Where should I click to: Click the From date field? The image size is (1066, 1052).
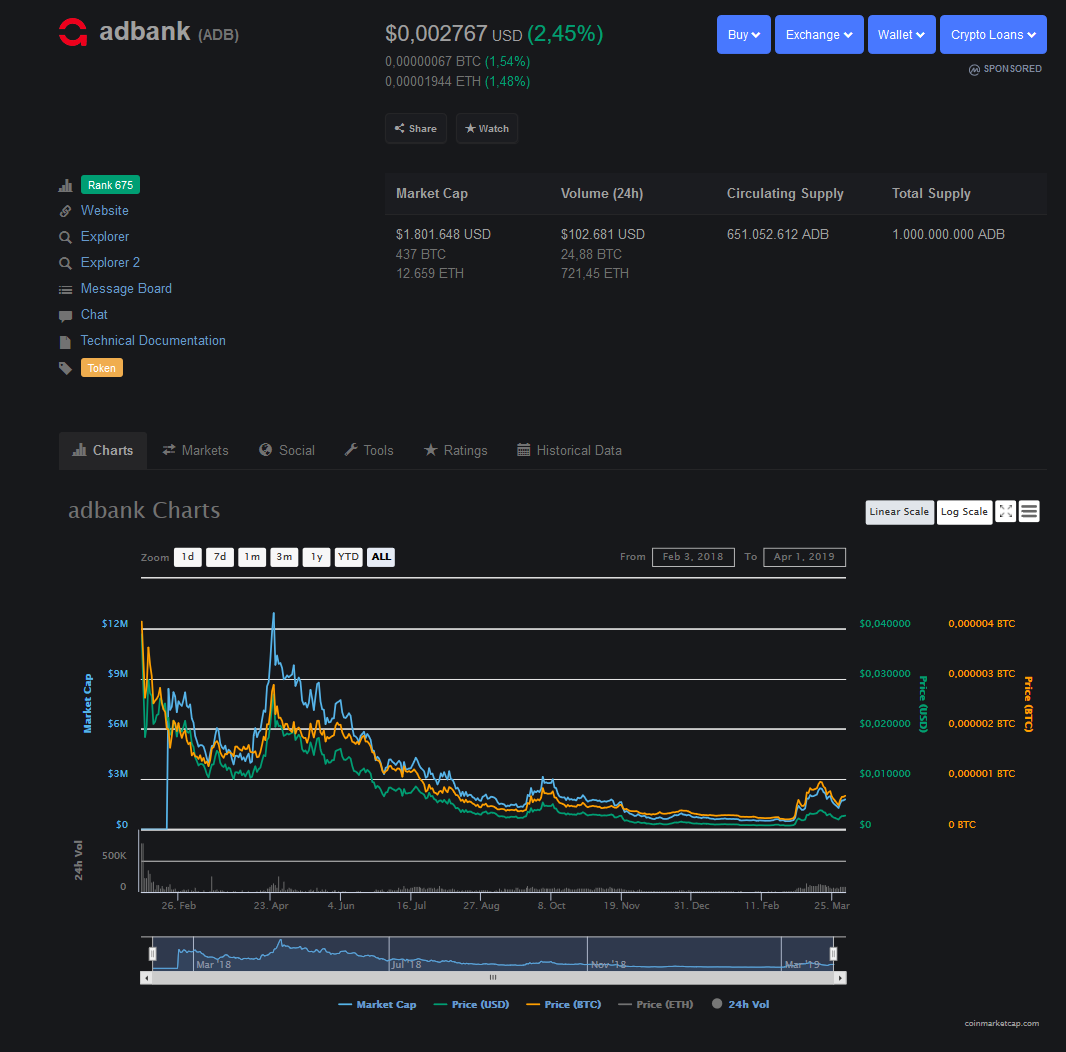point(693,557)
